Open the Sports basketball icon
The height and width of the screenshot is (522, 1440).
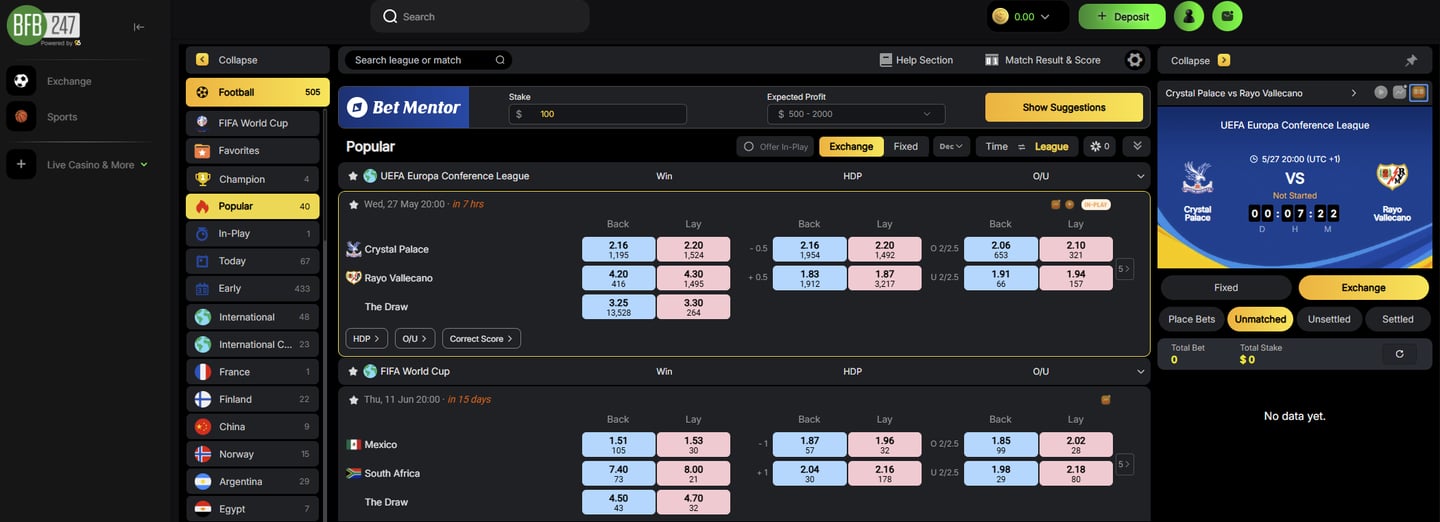click(21, 117)
